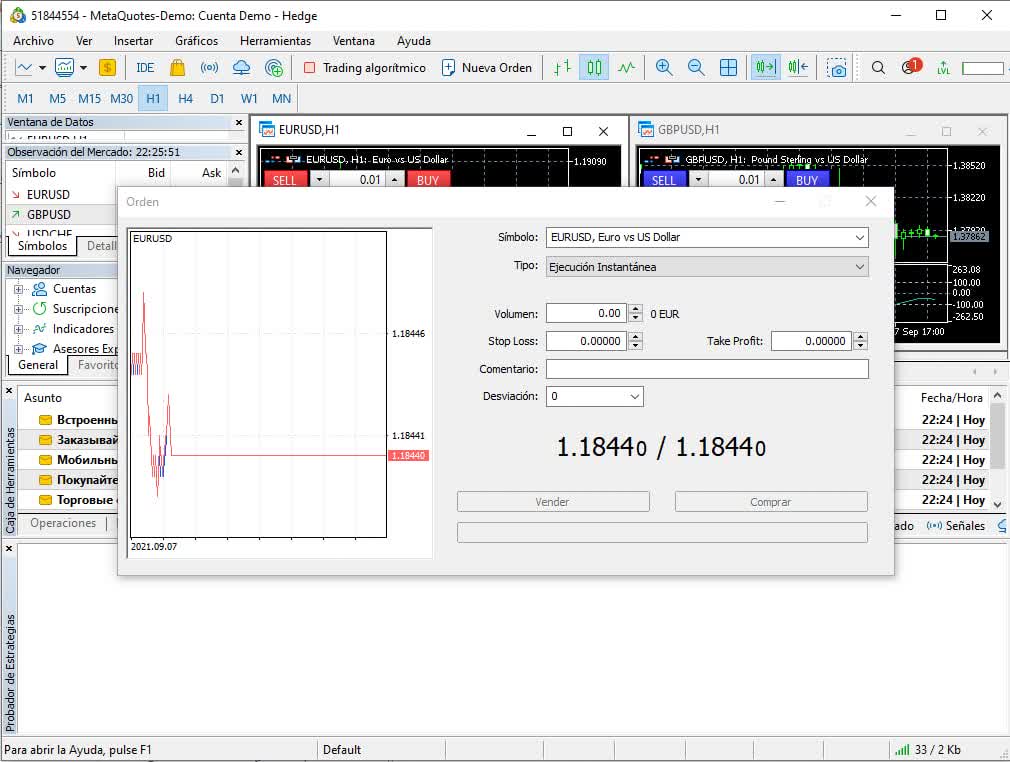Open the Insertar menu
The width and height of the screenshot is (1010, 762).
[133, 41]
